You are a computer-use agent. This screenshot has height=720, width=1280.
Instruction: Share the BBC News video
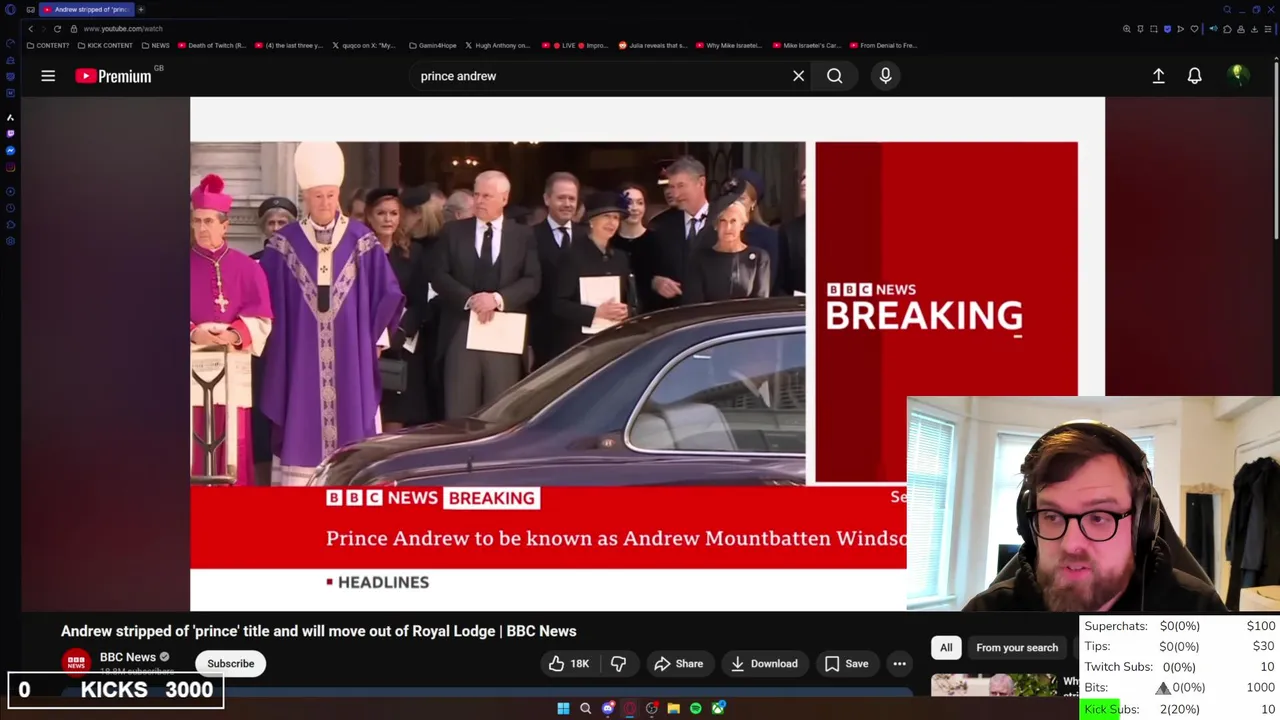[x=679, y=664]
